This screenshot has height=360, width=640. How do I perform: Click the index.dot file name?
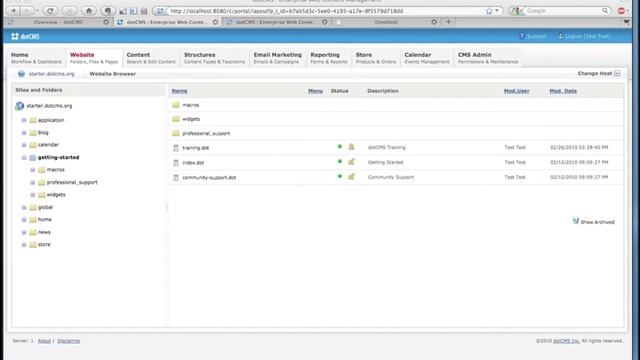193,162
